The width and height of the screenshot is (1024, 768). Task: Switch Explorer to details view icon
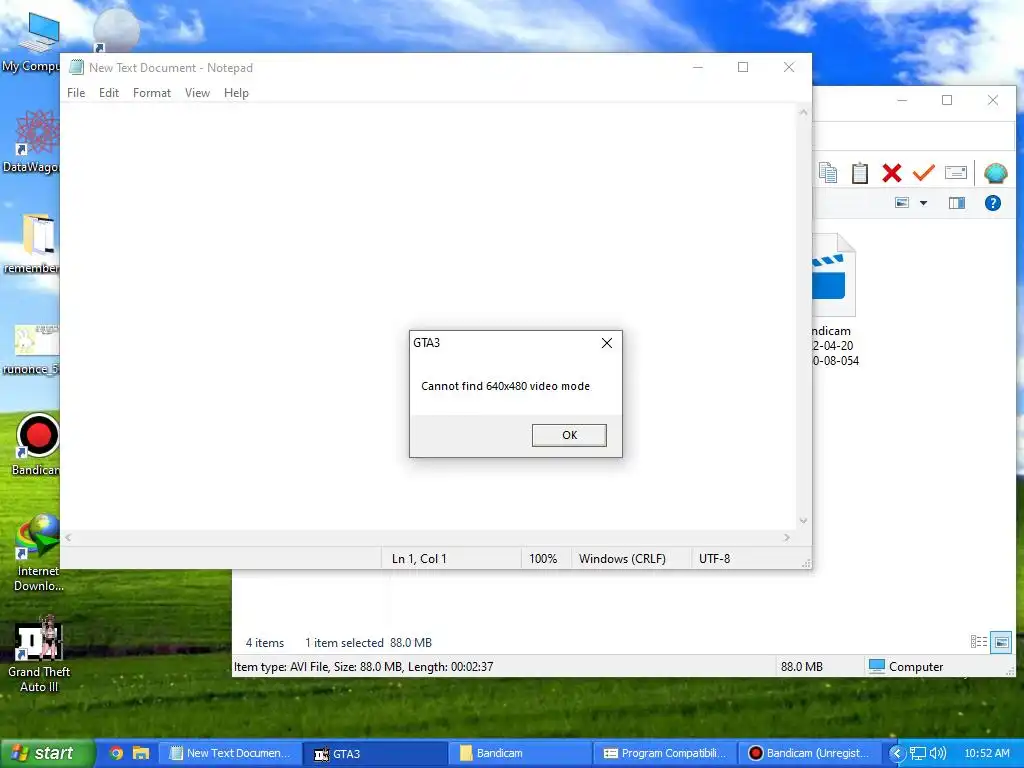coord(978,642)
